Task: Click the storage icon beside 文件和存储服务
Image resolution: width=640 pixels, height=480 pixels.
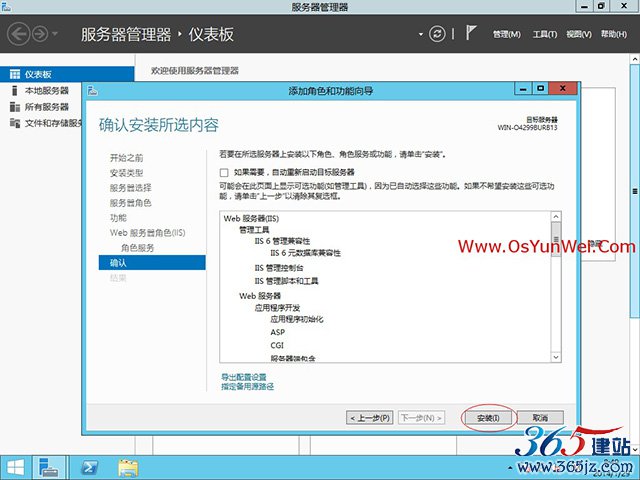Action: pyautogui.click(x=15, y=123)
